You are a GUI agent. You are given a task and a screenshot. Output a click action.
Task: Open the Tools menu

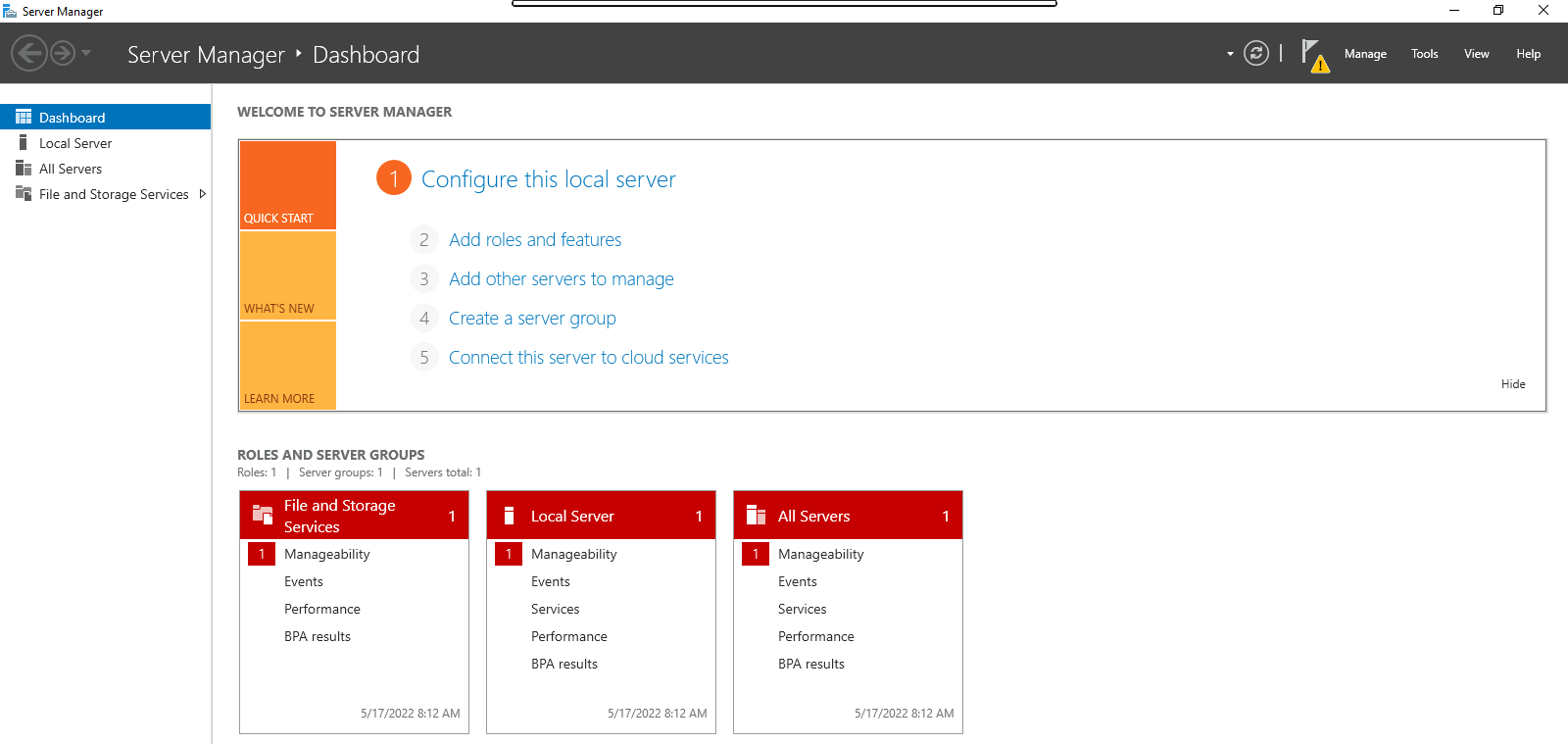coord(1425,54)
